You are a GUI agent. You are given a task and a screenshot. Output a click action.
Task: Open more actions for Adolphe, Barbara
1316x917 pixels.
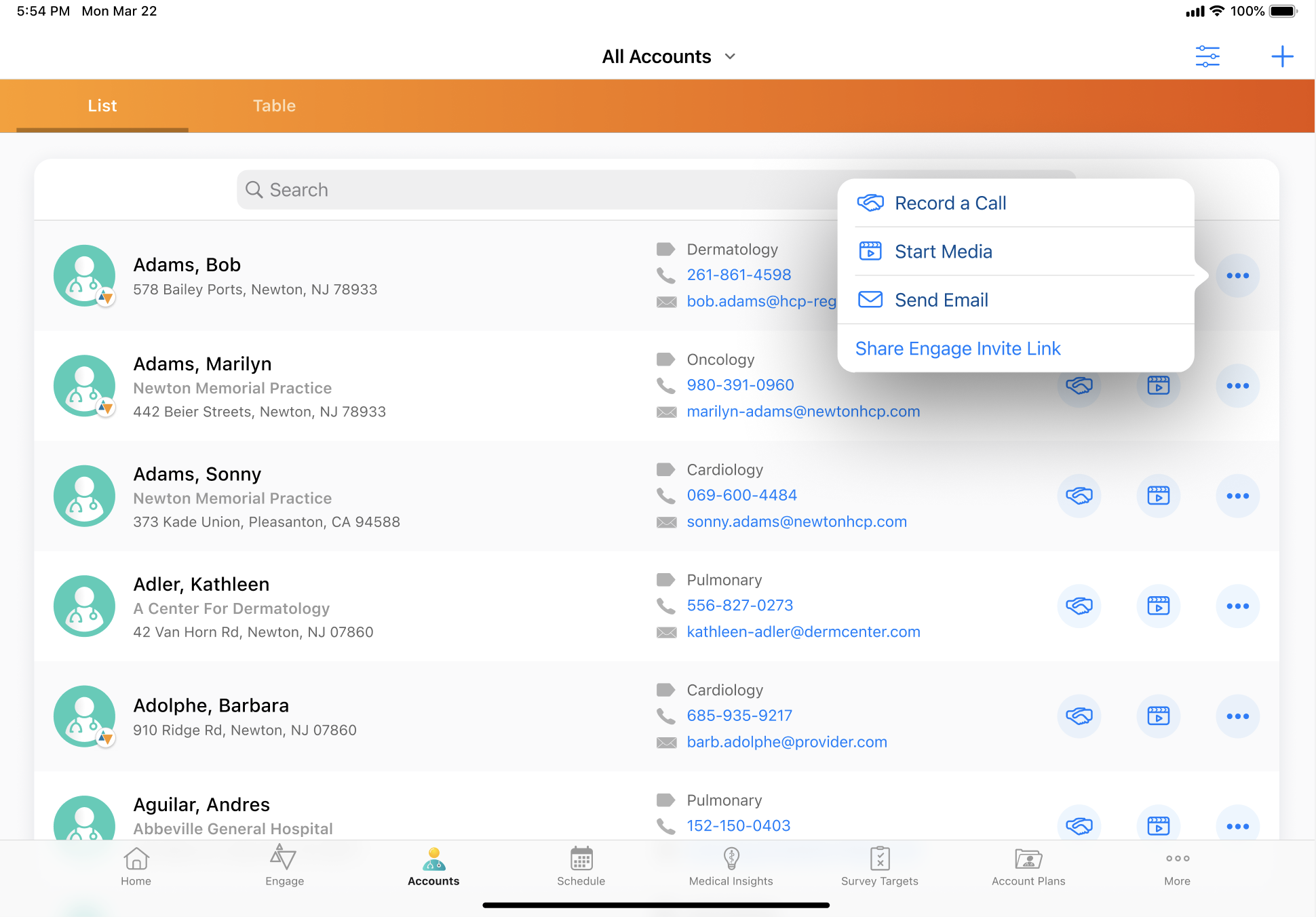point(1237,716)
